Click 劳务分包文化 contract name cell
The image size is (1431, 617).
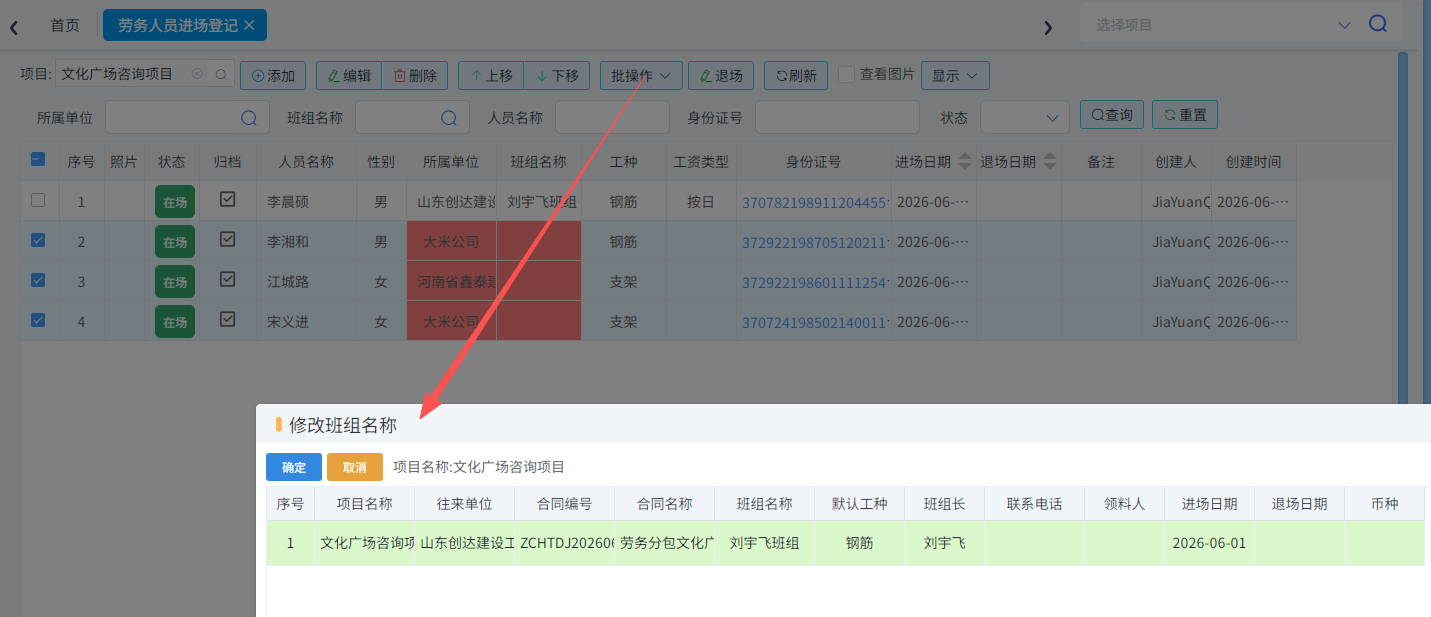point(664,543)
